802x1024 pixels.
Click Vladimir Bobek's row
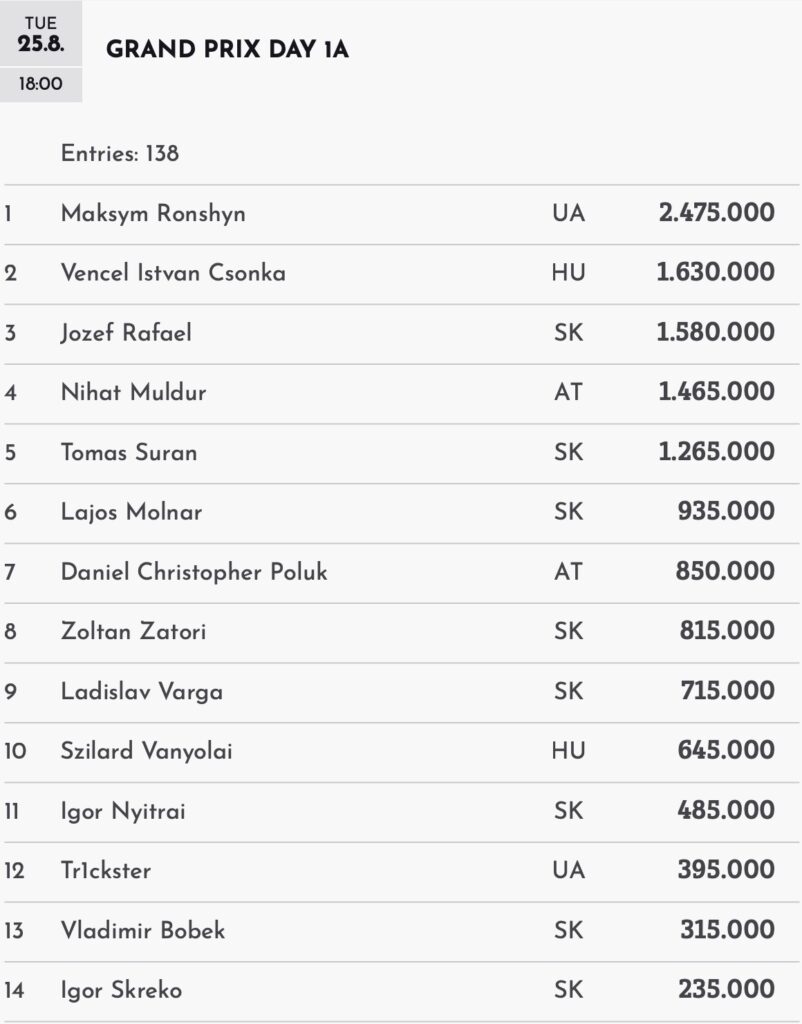click(401, 931)
